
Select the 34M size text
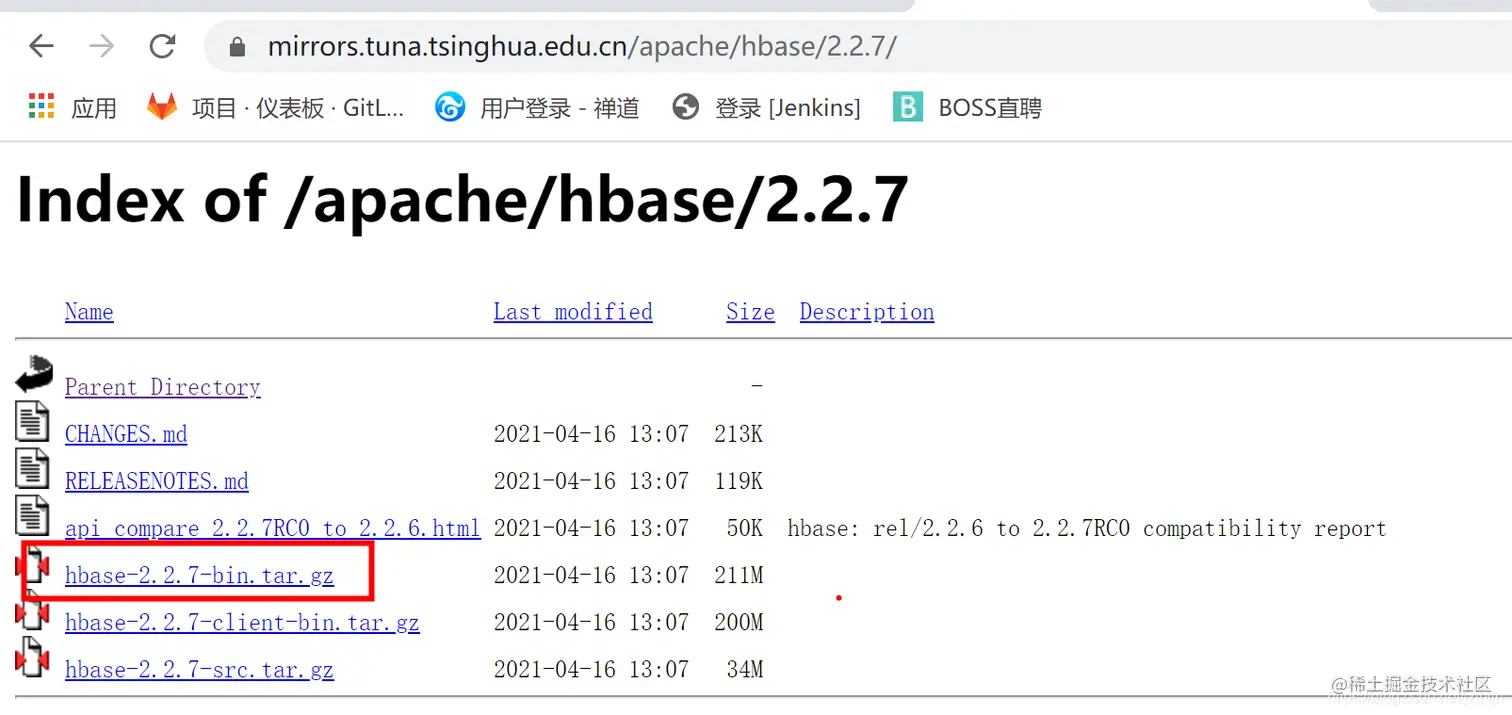pos(744,669)
